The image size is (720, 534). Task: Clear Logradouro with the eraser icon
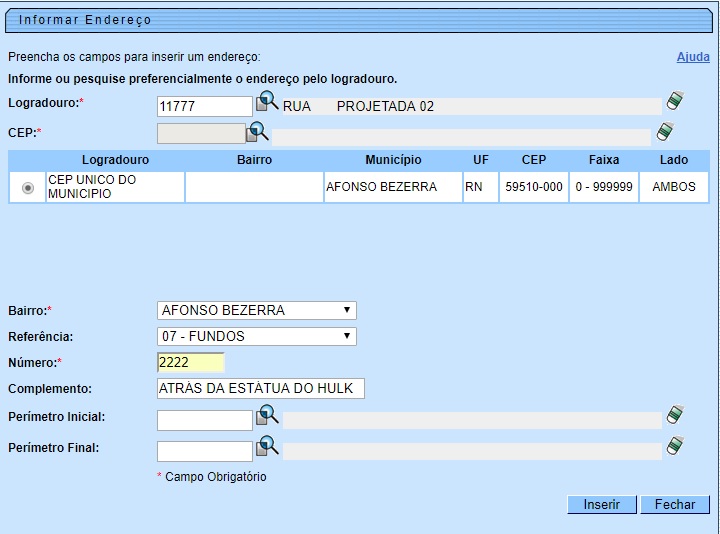click(677, 102)
